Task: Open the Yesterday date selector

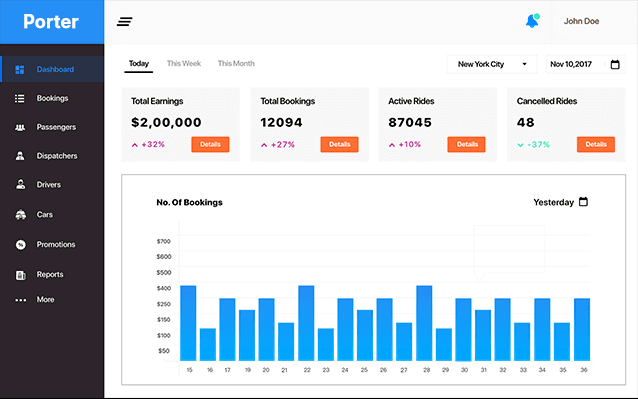Action: [x=561, y=202]
